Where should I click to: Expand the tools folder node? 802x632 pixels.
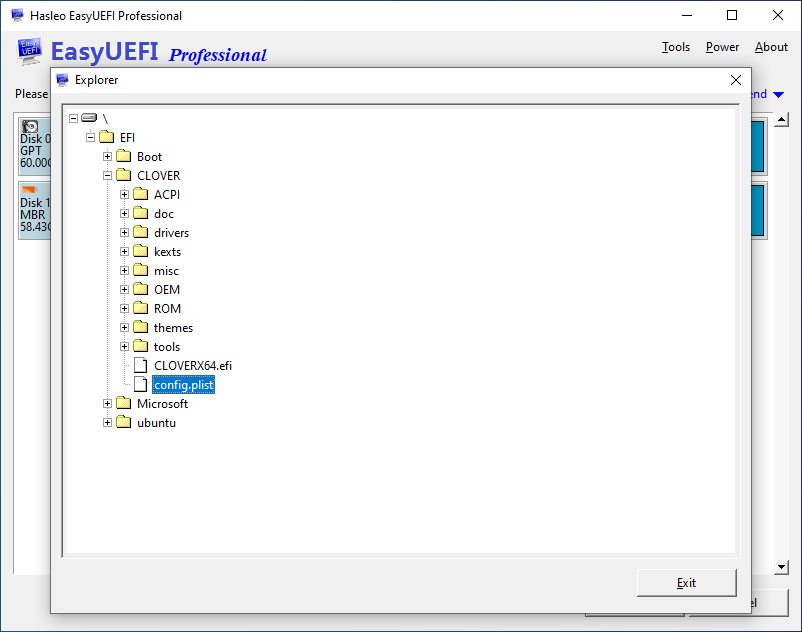(x=124, y=346)
